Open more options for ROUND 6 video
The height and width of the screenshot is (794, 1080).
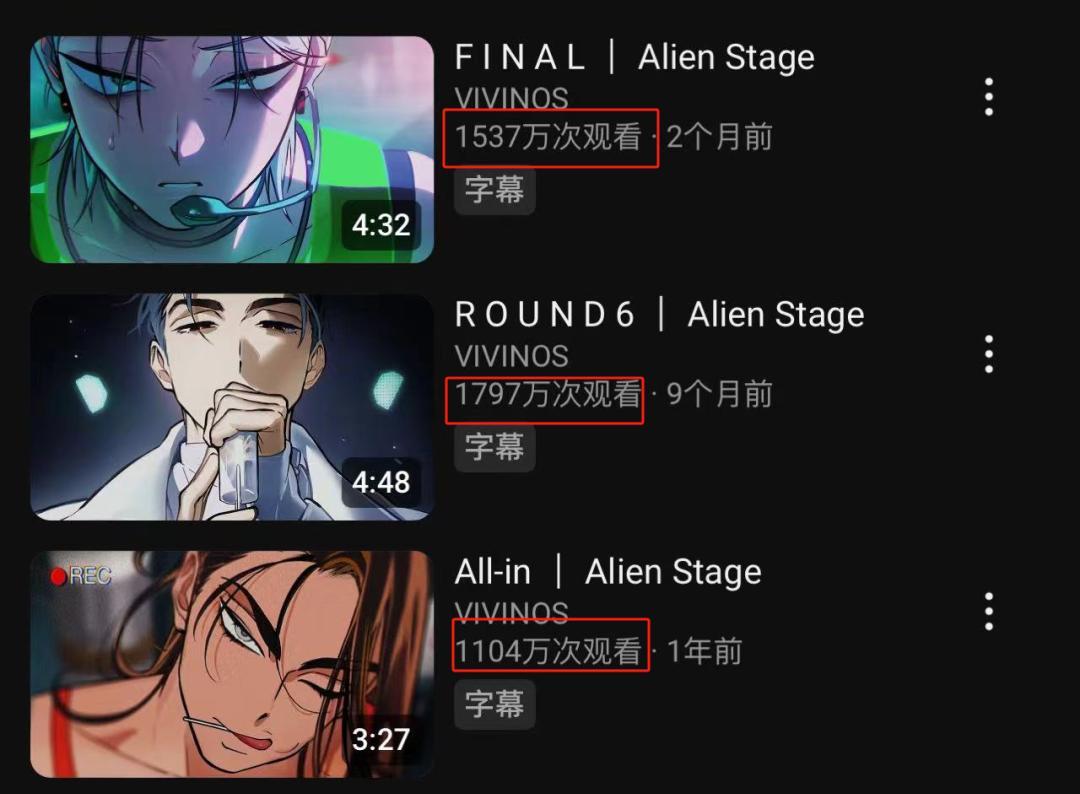tap(988, 354)
